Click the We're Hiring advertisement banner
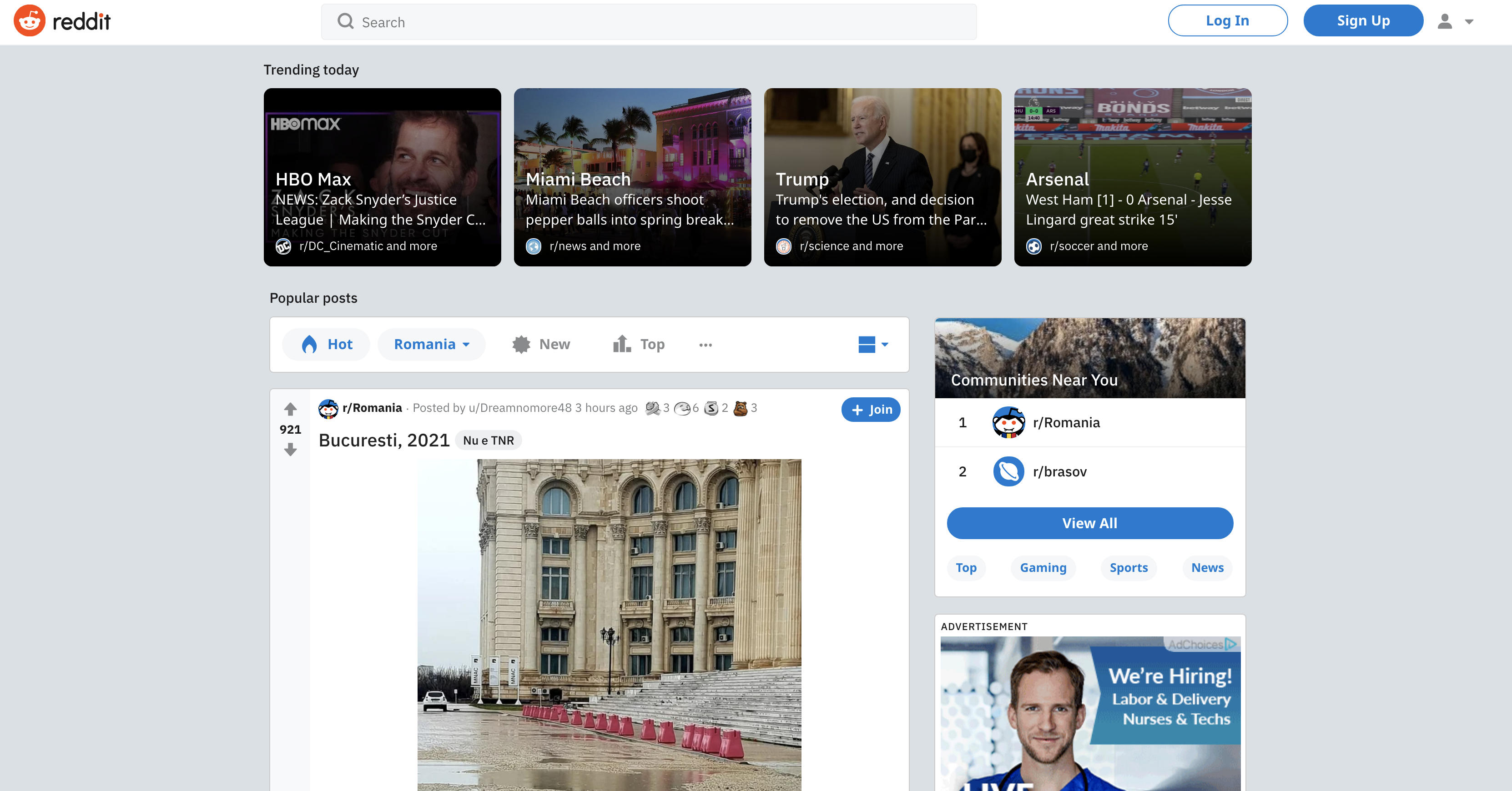The image size is (1512, 791). coord(1090,714)
